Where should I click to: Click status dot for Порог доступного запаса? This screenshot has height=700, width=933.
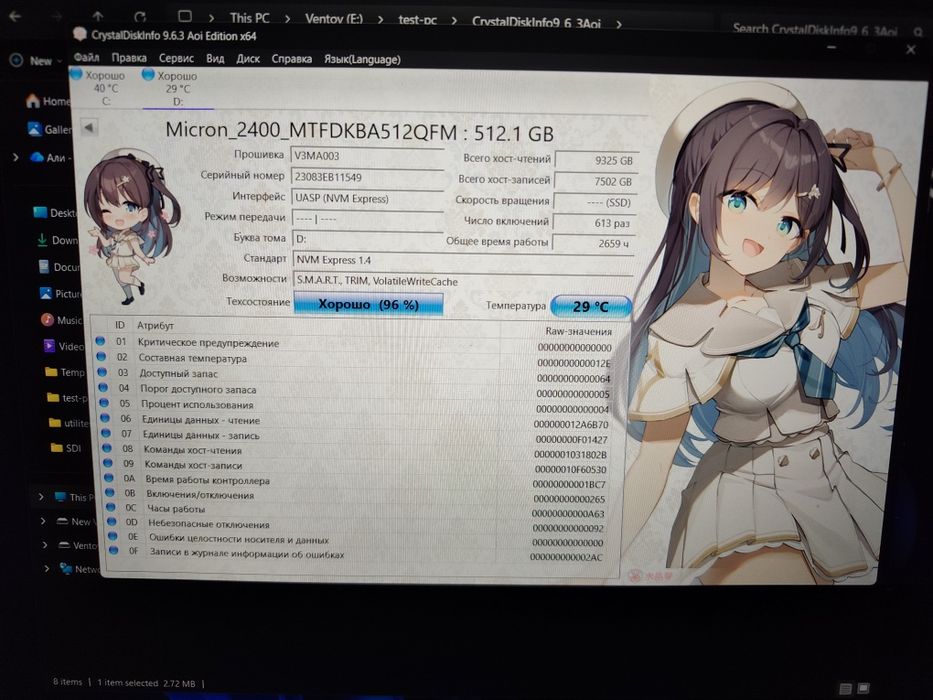pyautogui.click(x=103, y=388)
